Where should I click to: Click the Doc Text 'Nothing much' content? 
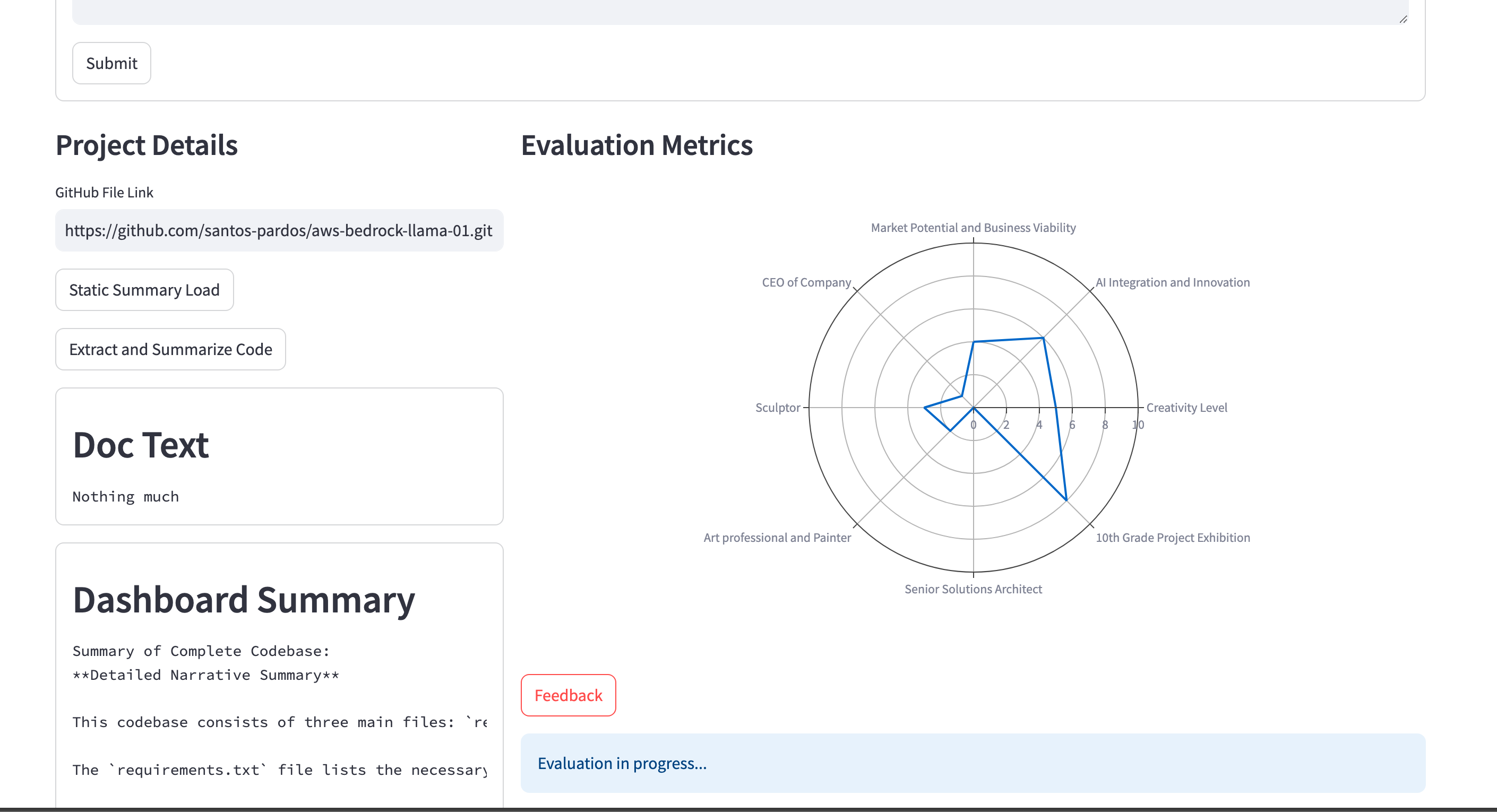coord(125,497)
